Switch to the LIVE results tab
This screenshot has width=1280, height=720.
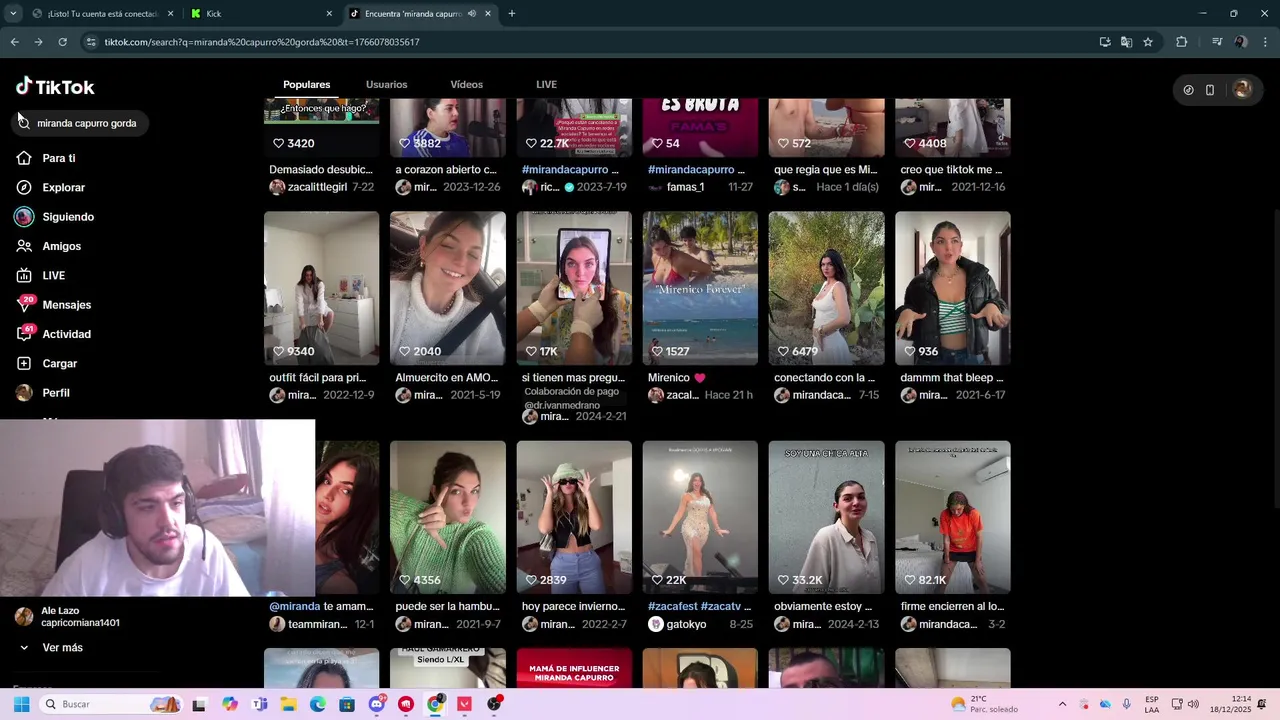coord(546,84)
